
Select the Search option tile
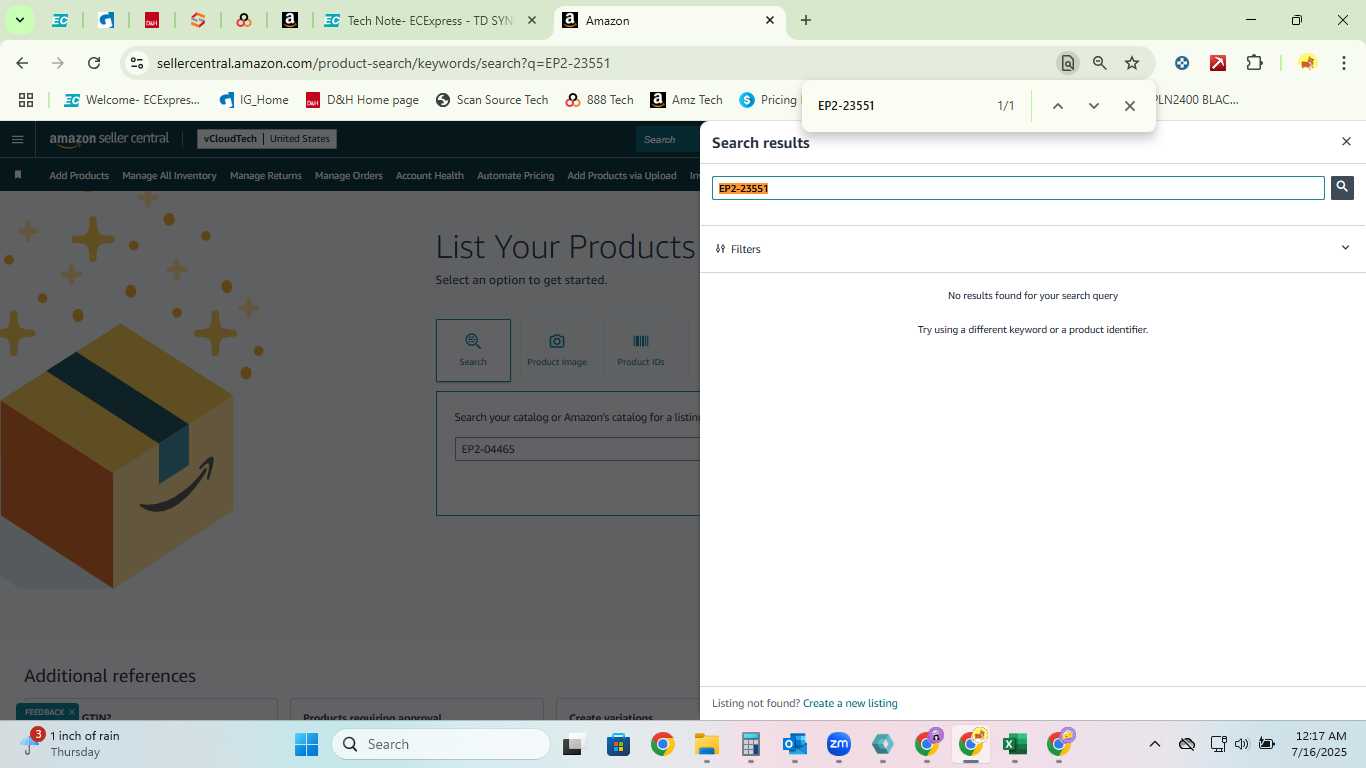tap(473, 350)
